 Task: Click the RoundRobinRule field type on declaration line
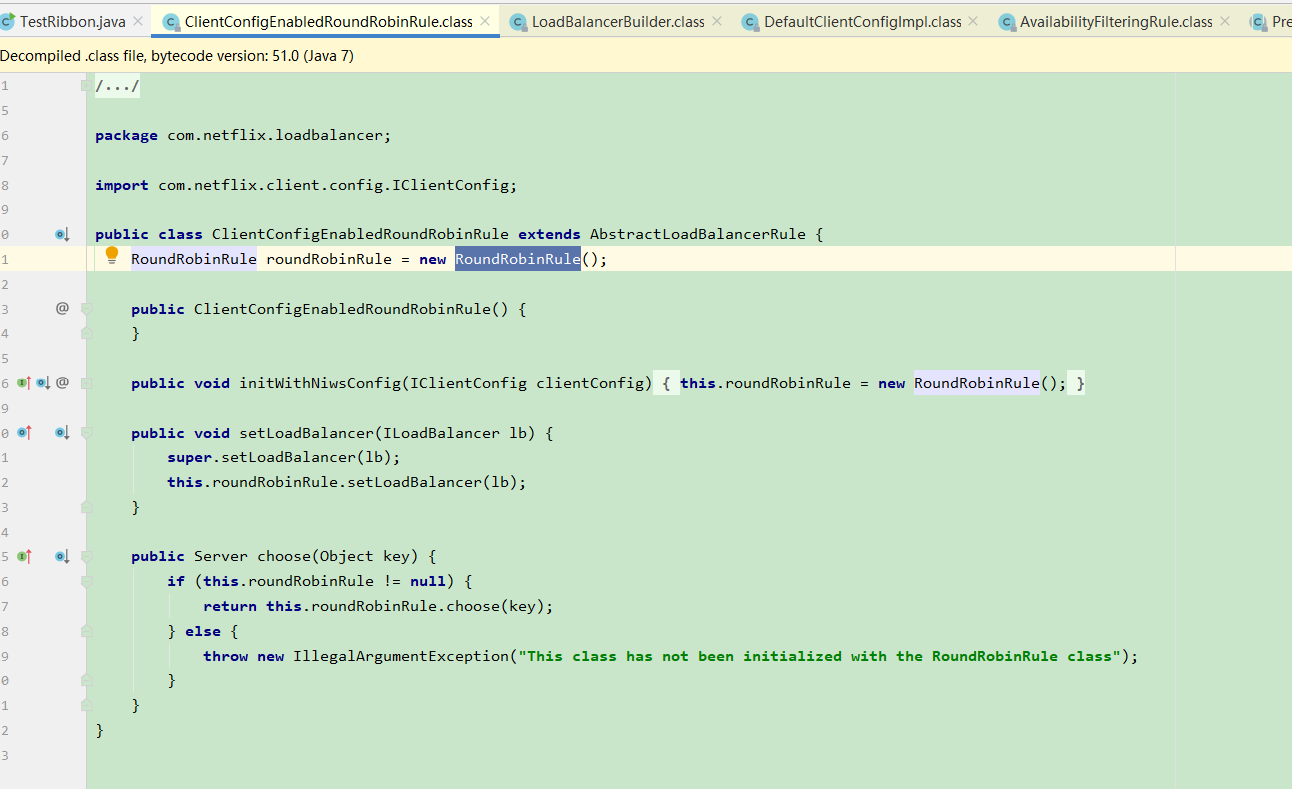[x=194, y=259]
